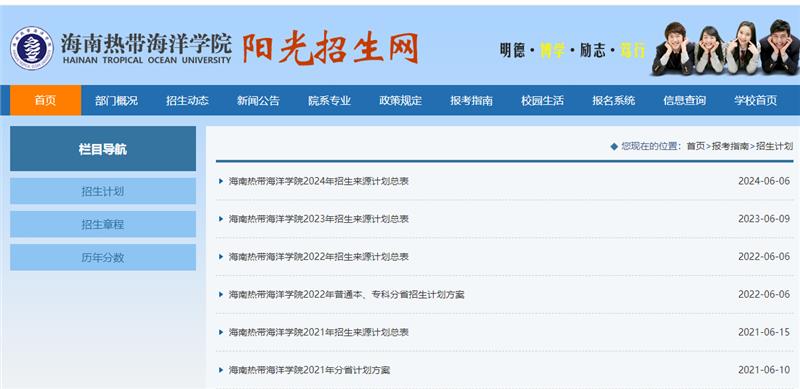Click the Hainan Tropical Ocean University logo
Image resolution: width=800 pixels, height=389 pixels.
click(x=32, y=48)
